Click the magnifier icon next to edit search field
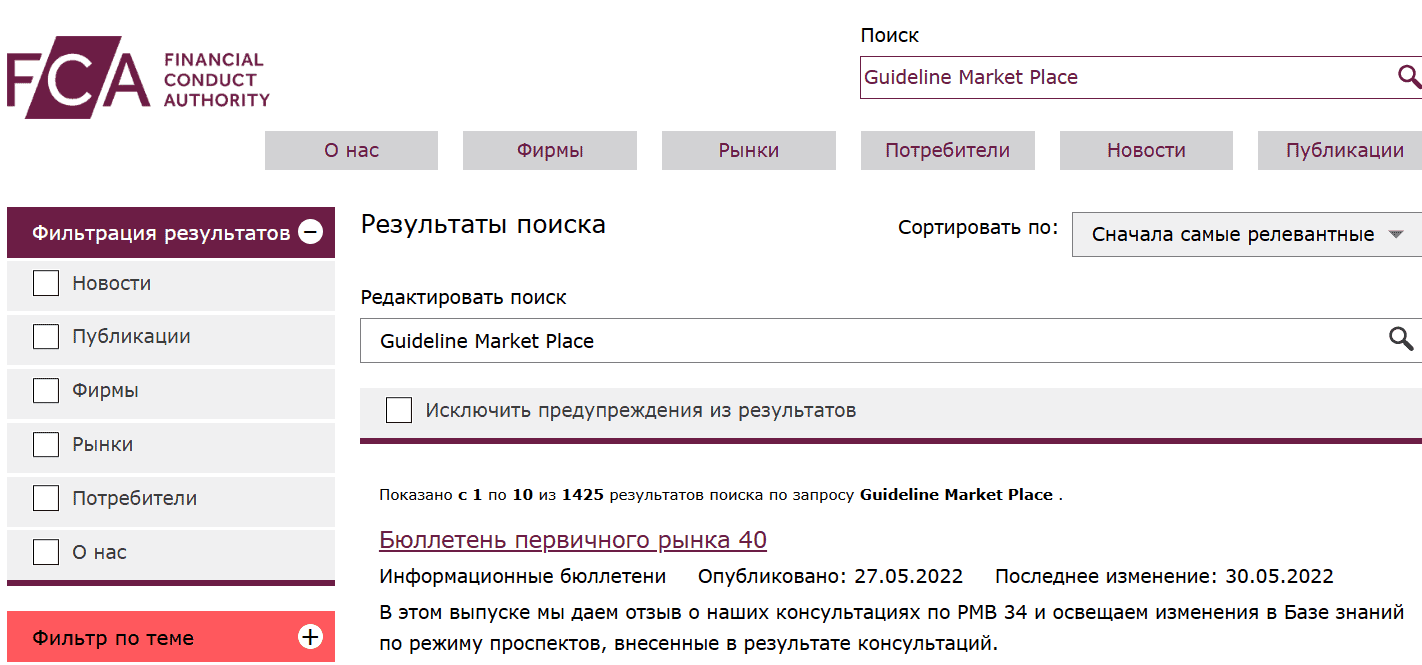The image size is (1422, 665). (x=1399, y=340)
